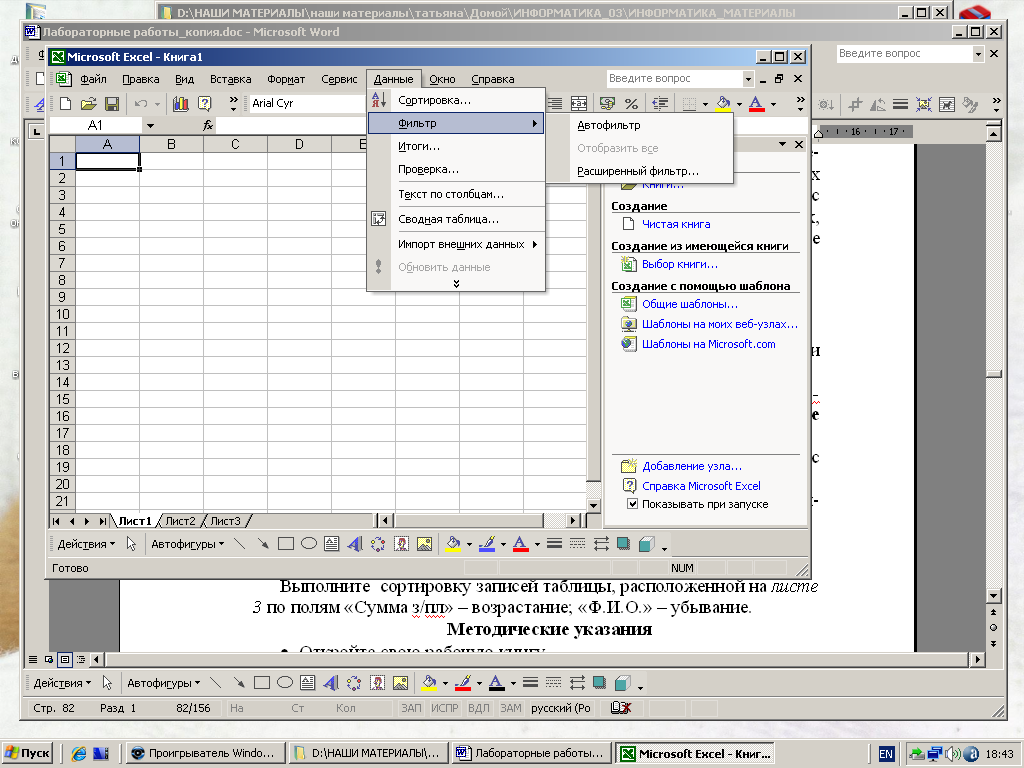Image resolution: width=1024 pixels, height=768 pixels.
Task: Choose Расширенный фильтр from the submenu
Action: tap(639, 171)
